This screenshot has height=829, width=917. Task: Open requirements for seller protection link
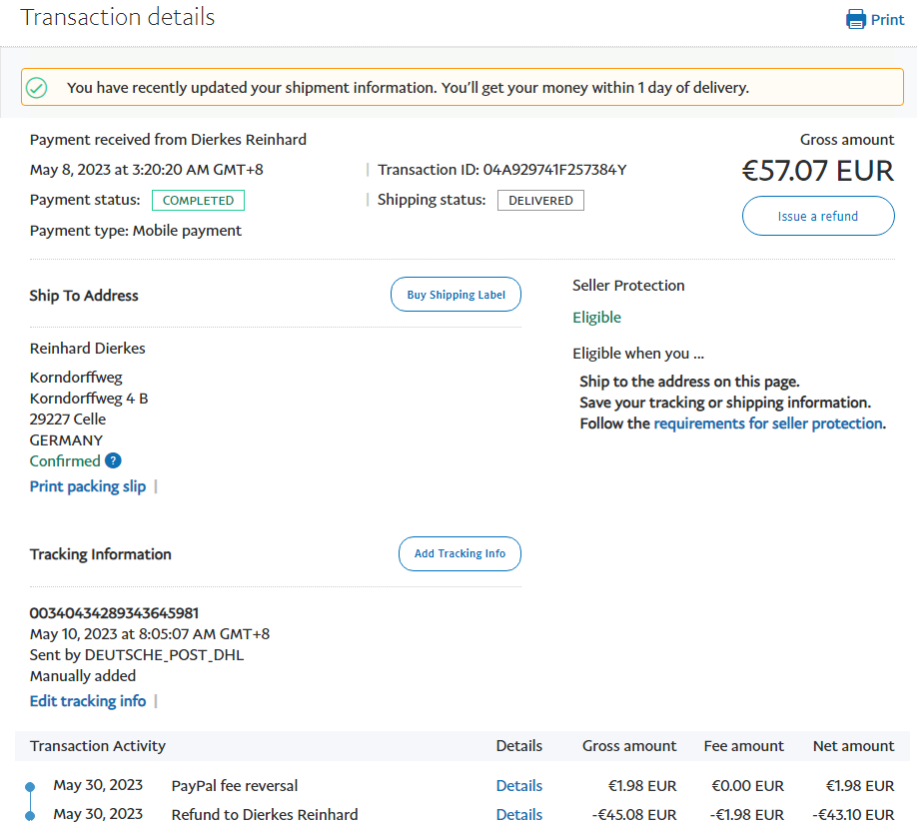pos(767,423)
